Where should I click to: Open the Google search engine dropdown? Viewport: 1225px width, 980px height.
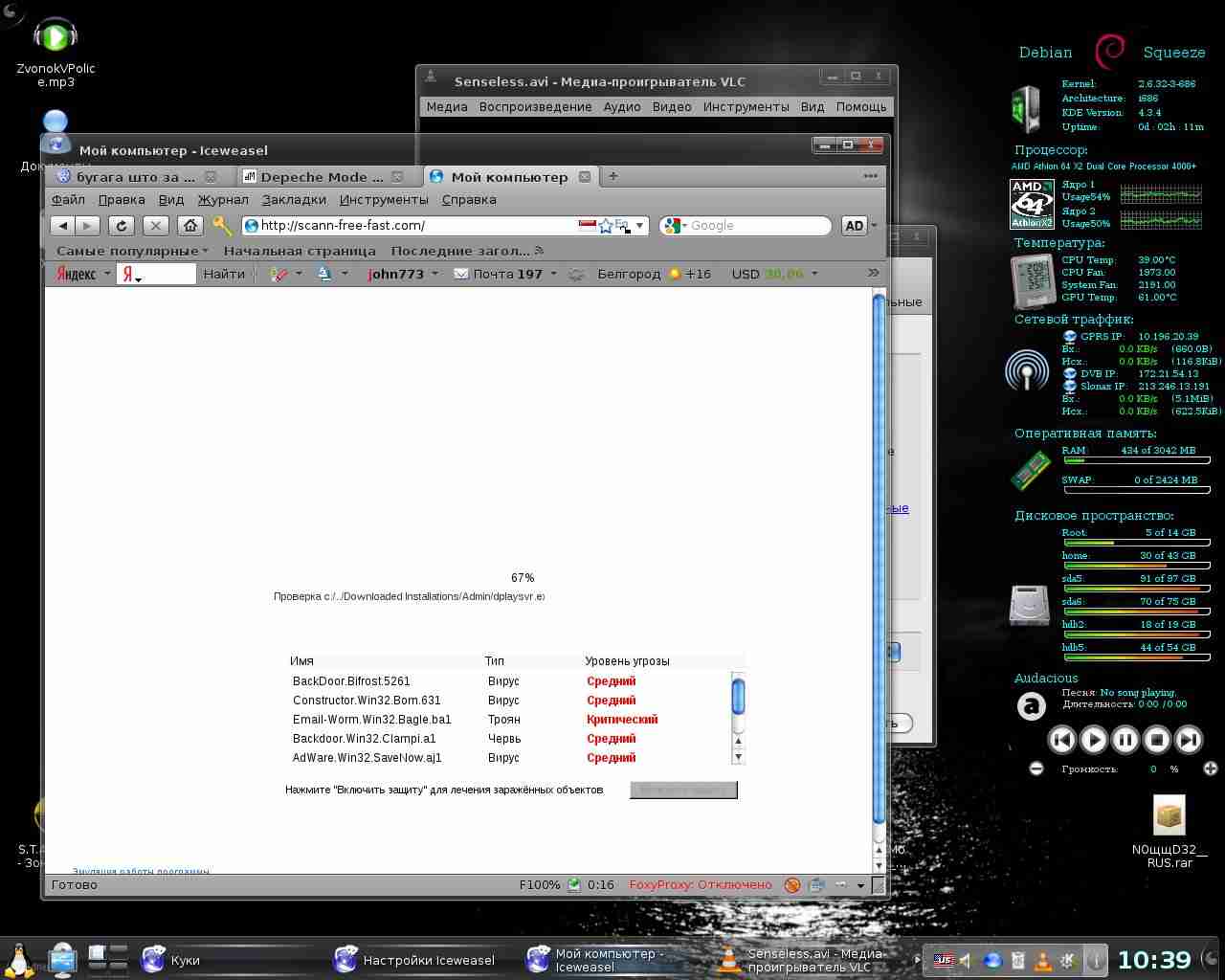674,226
